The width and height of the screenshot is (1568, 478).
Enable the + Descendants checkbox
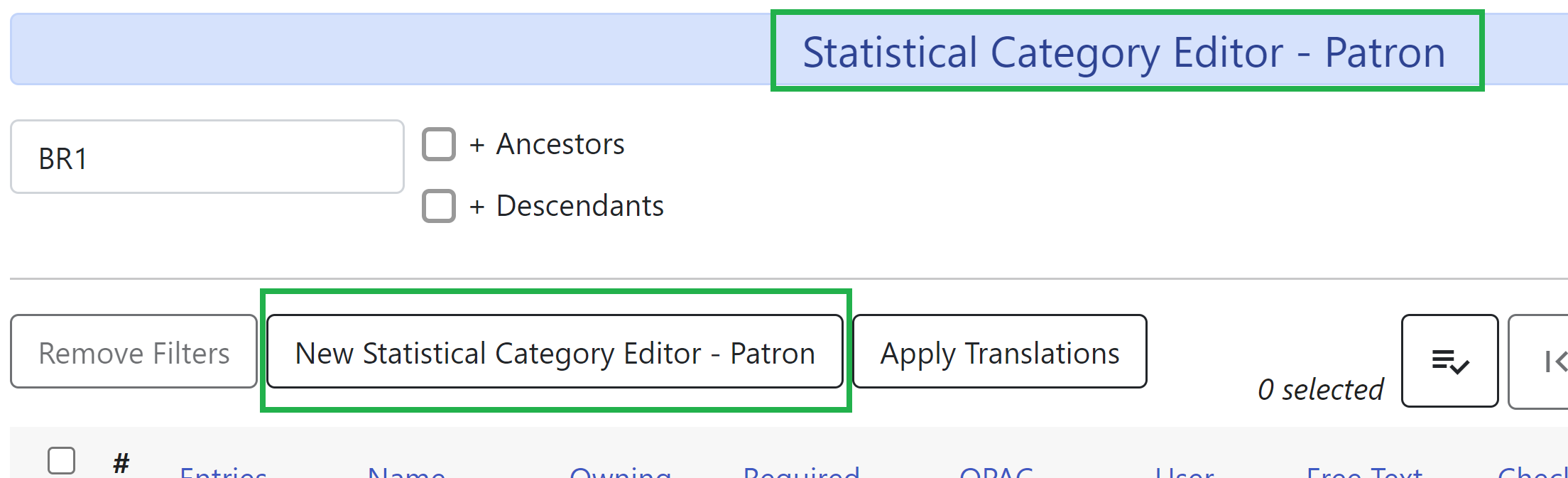point(439,206)
